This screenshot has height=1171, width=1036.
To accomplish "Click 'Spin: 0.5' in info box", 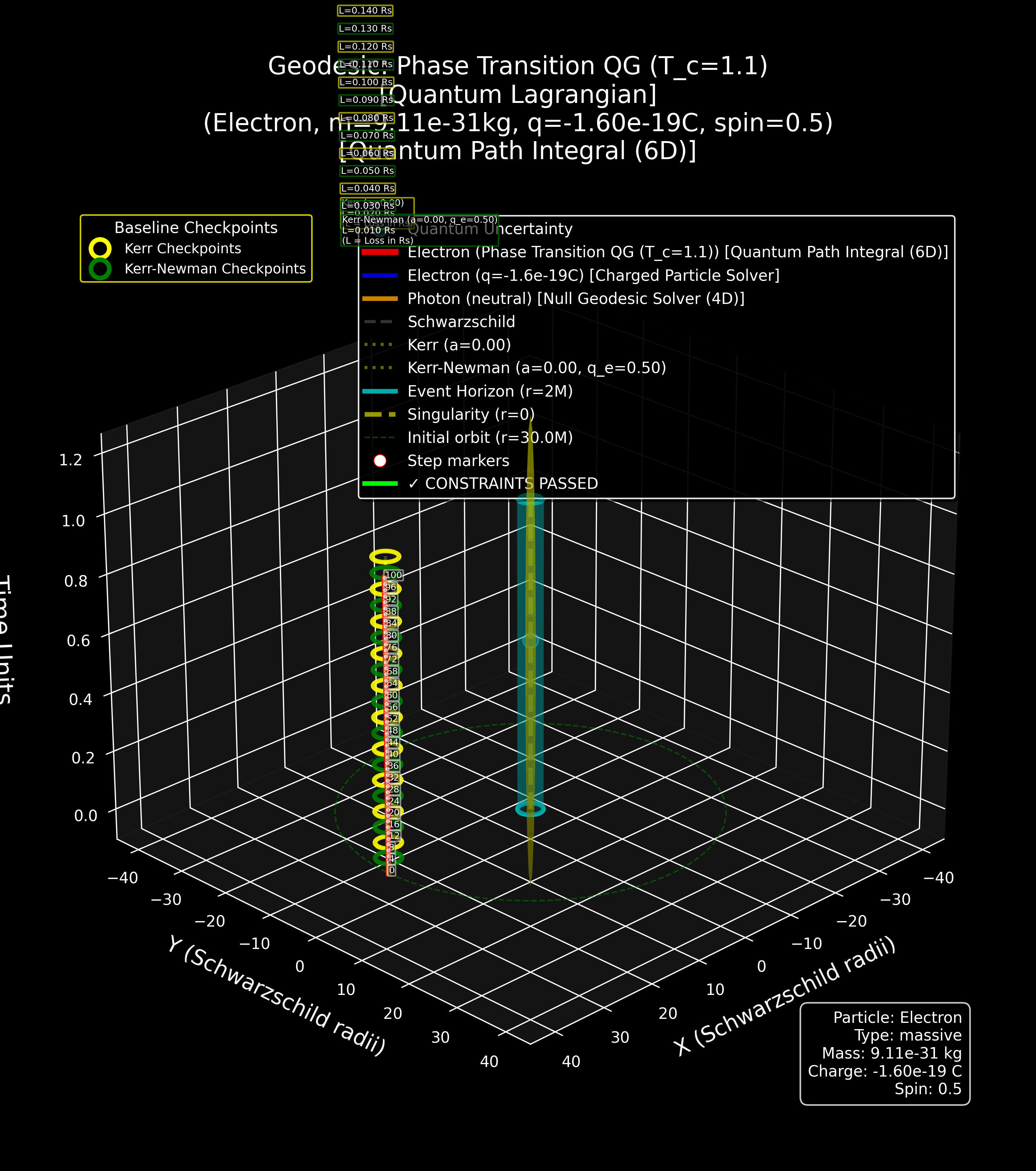I will click(928, 1089).
